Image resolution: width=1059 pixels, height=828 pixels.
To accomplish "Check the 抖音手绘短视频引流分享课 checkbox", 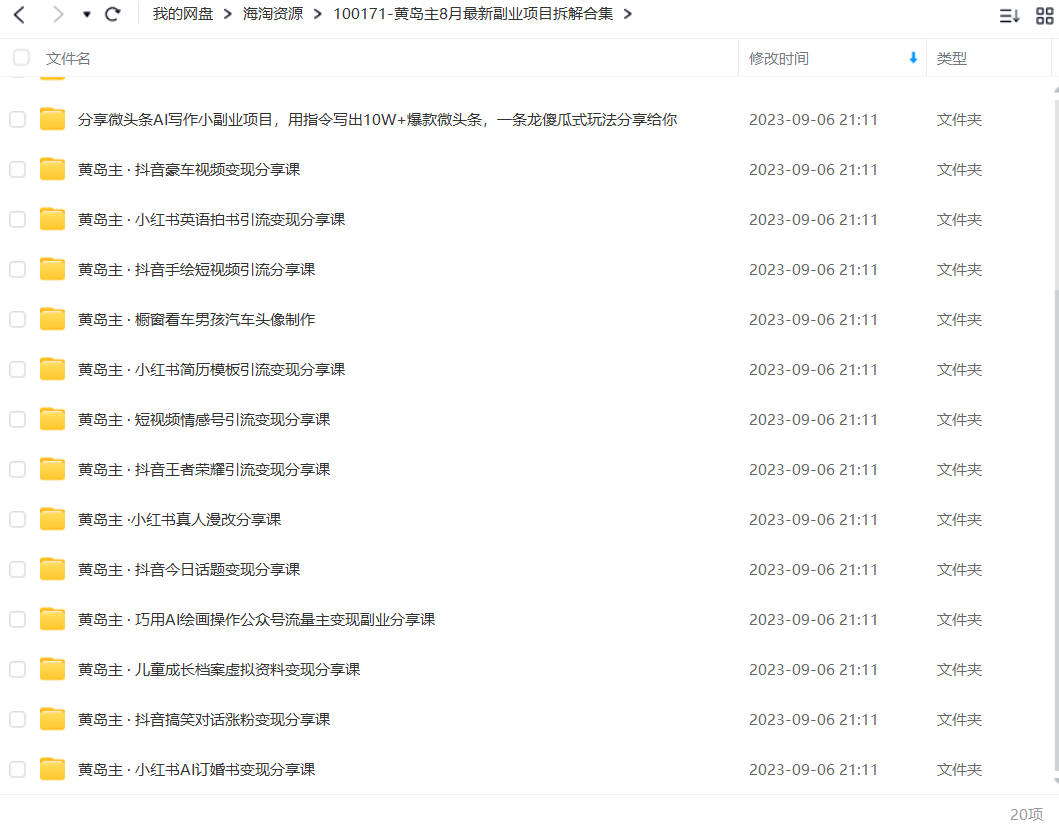I will (18, 269).
